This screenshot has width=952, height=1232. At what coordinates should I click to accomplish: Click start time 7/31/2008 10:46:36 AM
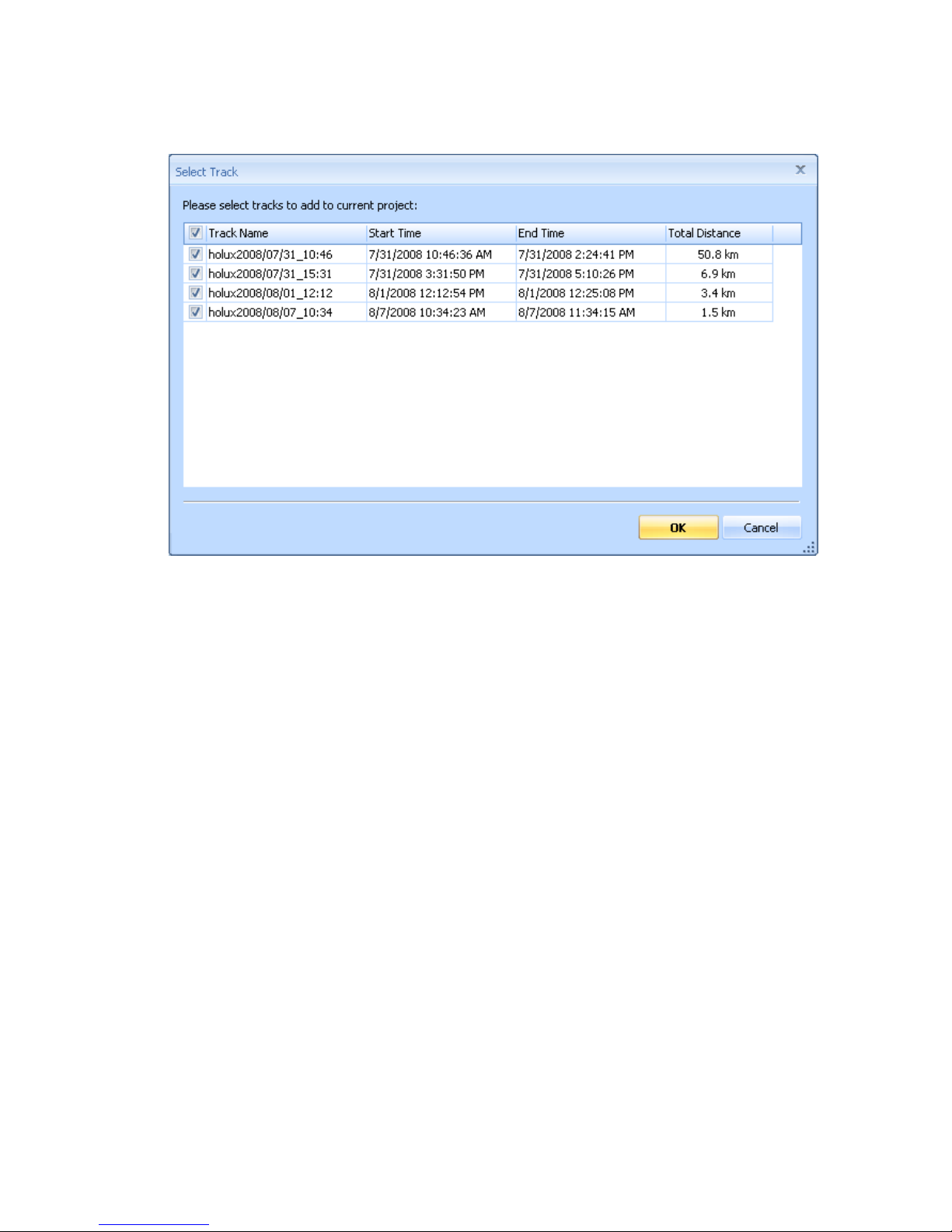(x=430, y=254)
